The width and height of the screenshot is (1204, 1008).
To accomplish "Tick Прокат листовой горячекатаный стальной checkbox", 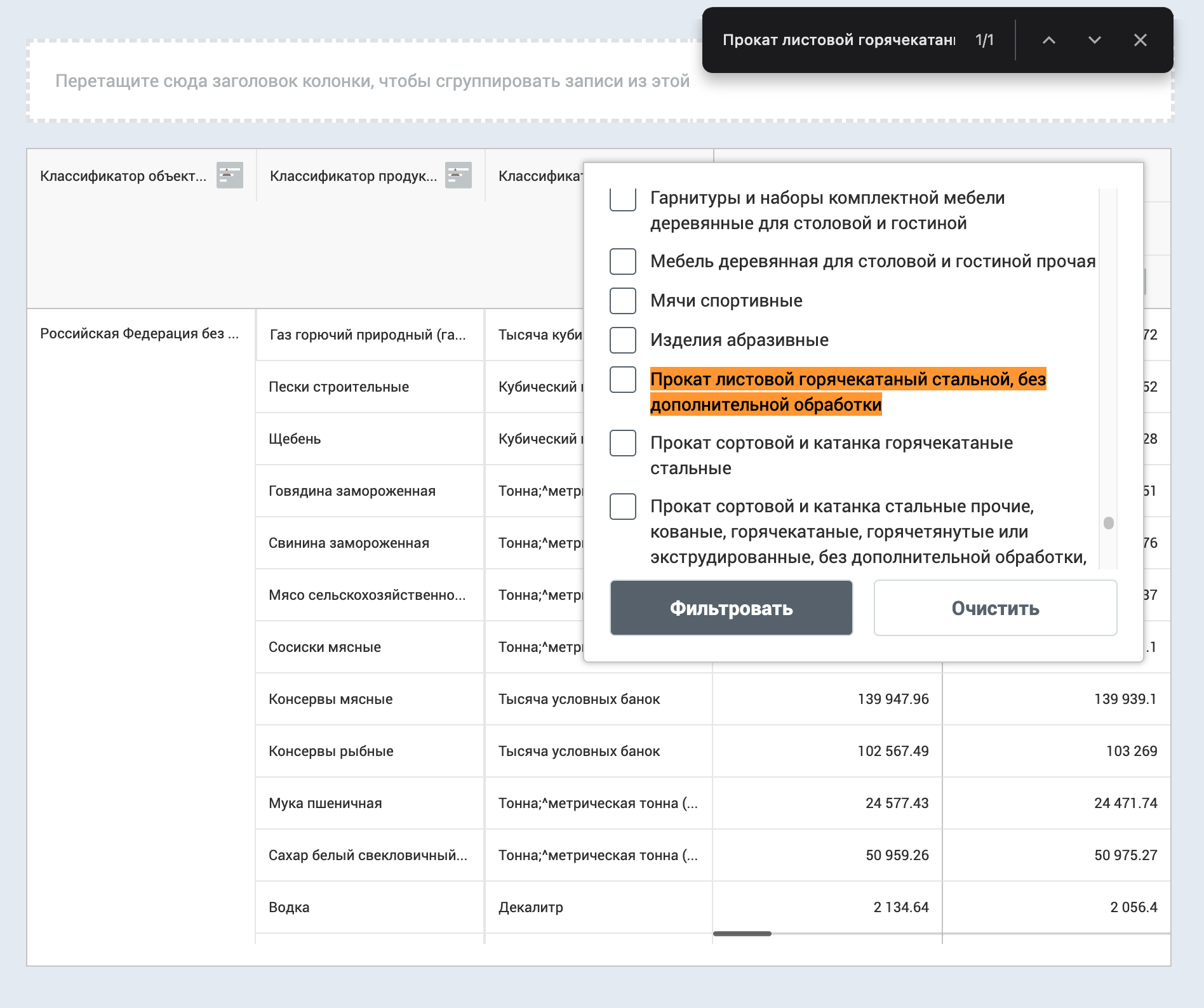I will coord(622,380).
